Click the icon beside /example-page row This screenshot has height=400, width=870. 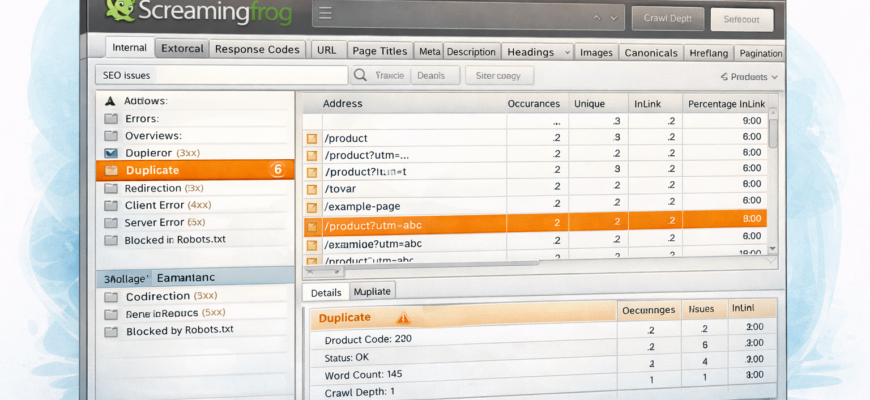click(312, 207)
